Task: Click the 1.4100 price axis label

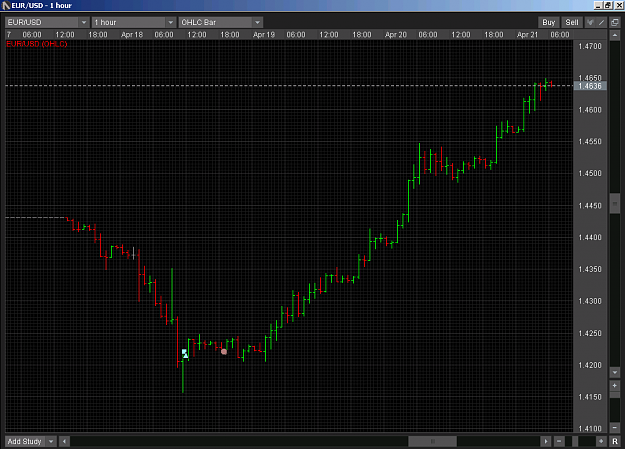Action: (590, 429)
